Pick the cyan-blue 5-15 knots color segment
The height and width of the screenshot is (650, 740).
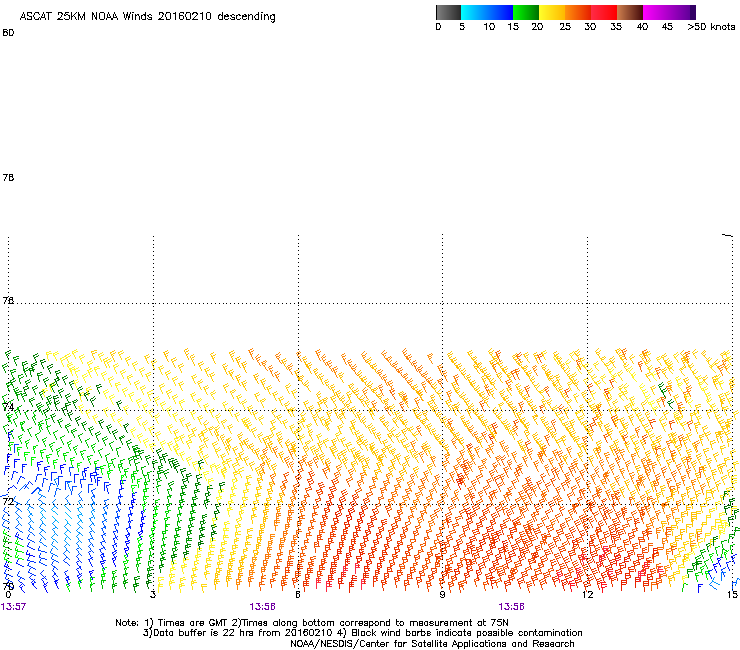pos(487,12)
